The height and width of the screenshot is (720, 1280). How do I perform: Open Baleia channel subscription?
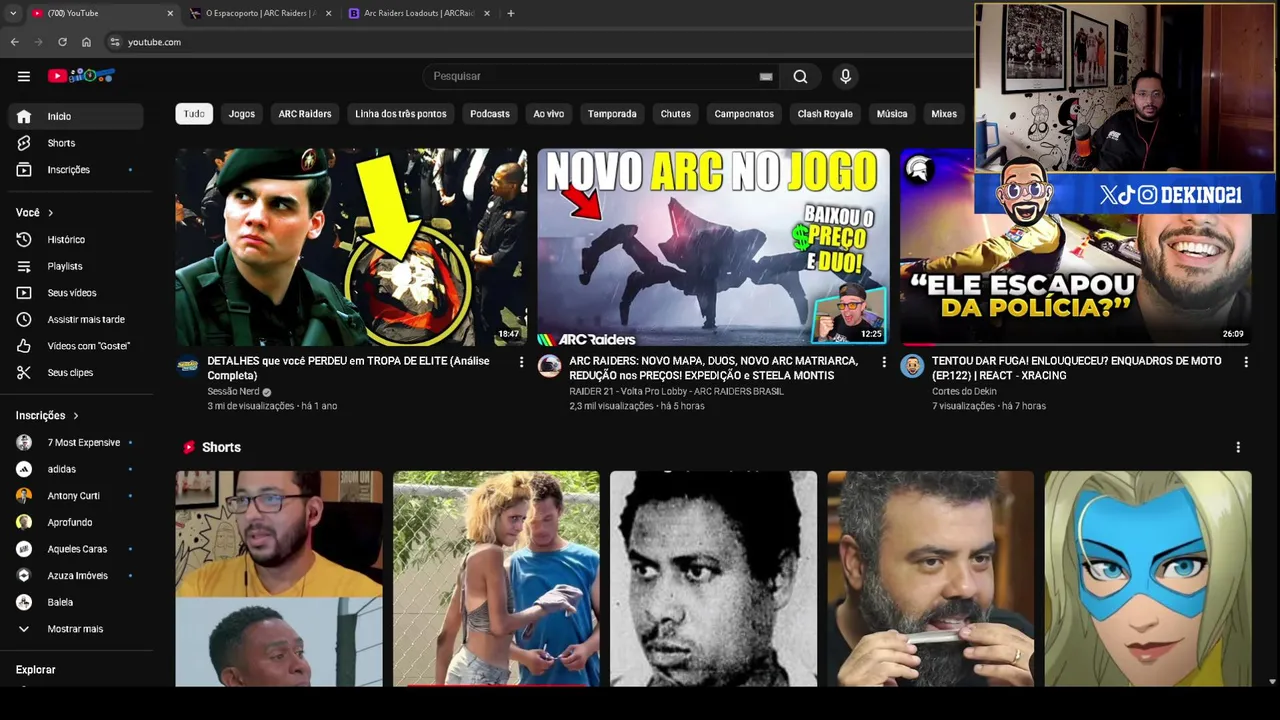pyautogui.click(x=75, y=602)
